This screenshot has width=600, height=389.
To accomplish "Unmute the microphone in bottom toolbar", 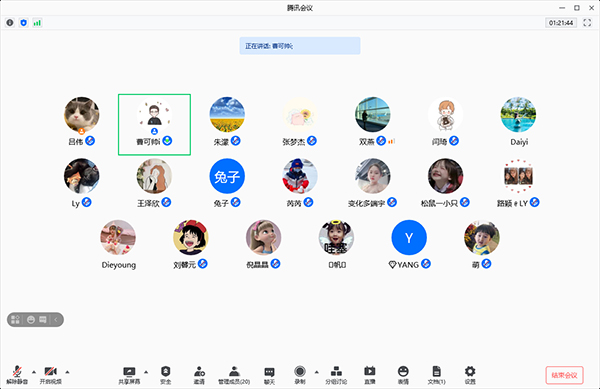I will coord(17,374).
